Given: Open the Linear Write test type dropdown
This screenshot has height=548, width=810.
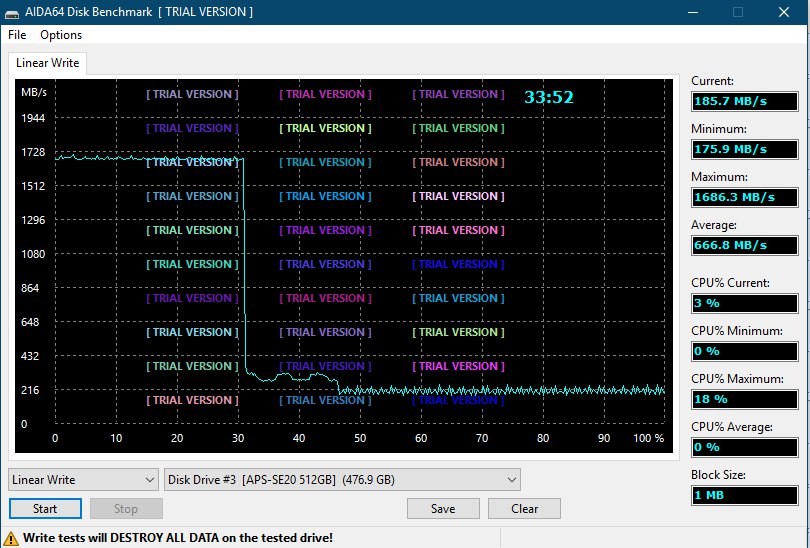Looking at the screenshot, I should point(83,480).
